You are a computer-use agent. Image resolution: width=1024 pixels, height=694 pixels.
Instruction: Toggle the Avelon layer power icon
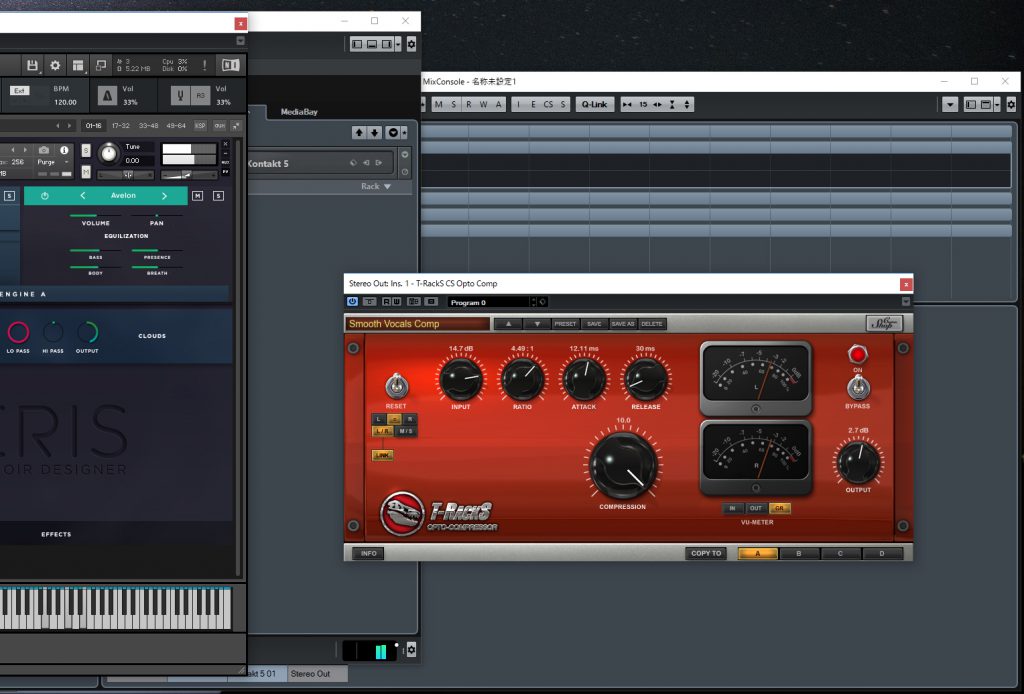tap(44, 195)
